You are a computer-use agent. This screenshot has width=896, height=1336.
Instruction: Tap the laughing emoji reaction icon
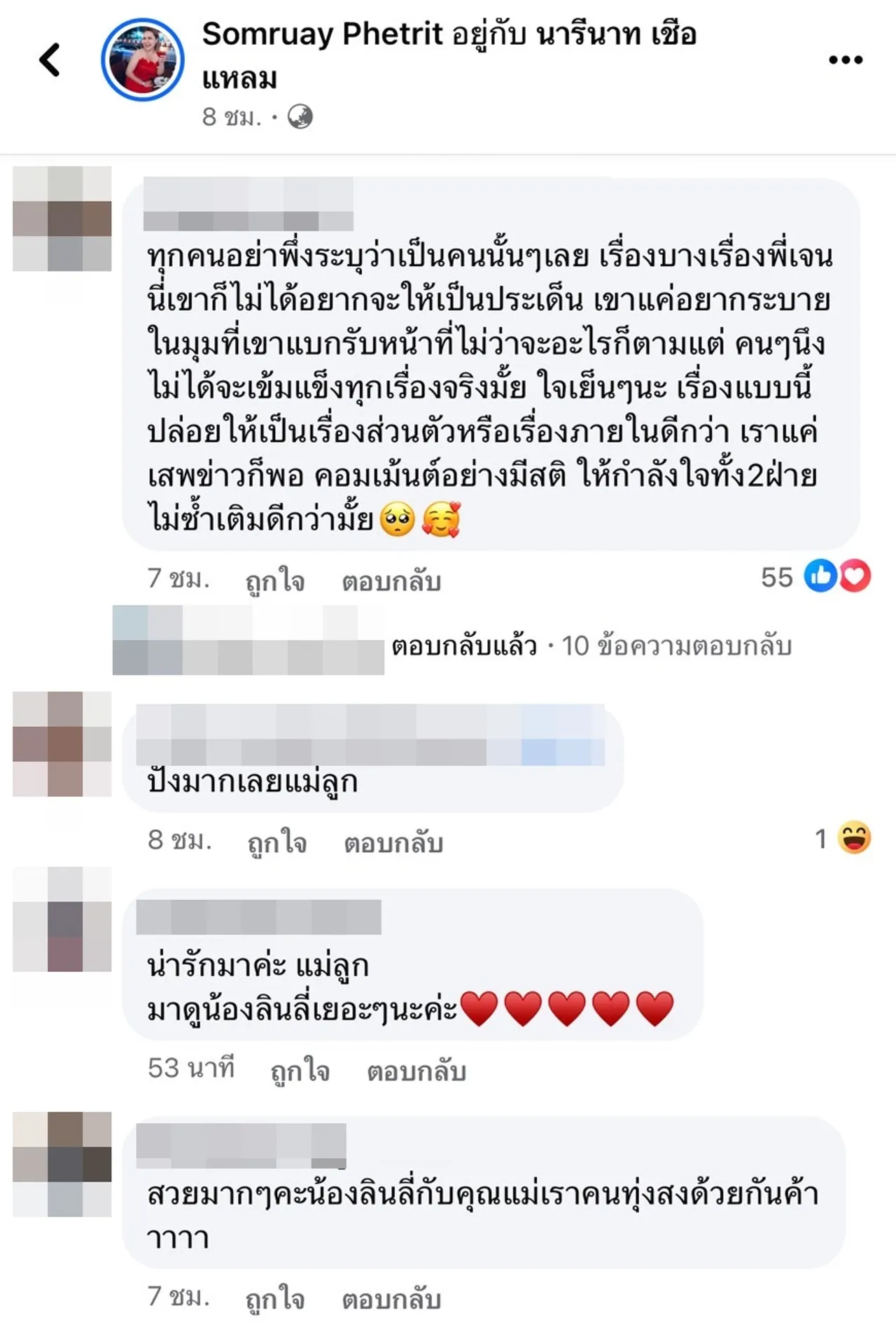854,837
